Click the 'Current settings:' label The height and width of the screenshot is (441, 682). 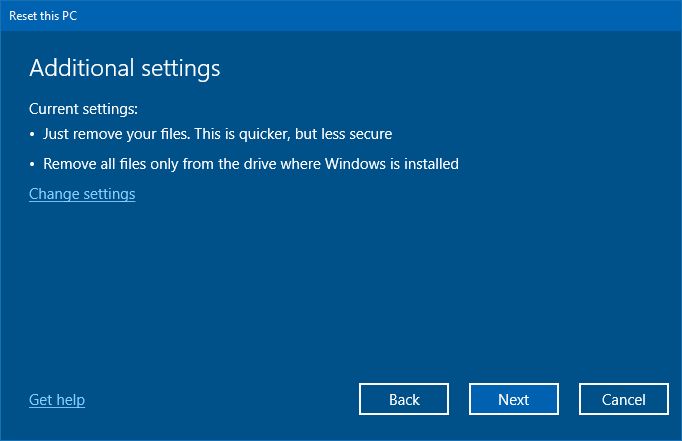pyautogui.click(x=84, y=109)
